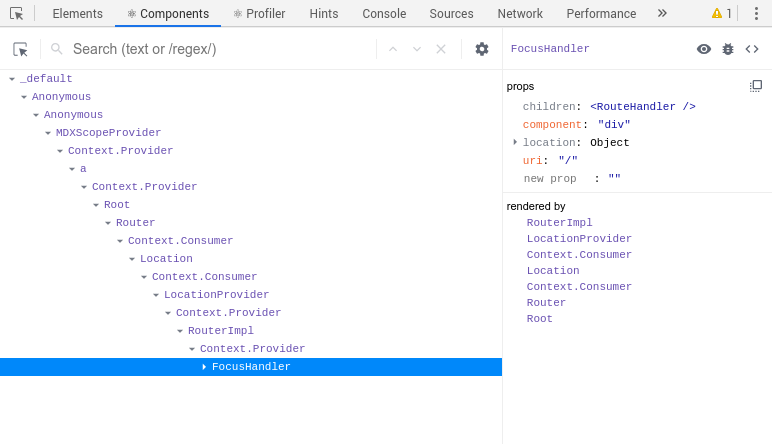
Task: Clear the component search with the X
Action: [441, 49]
